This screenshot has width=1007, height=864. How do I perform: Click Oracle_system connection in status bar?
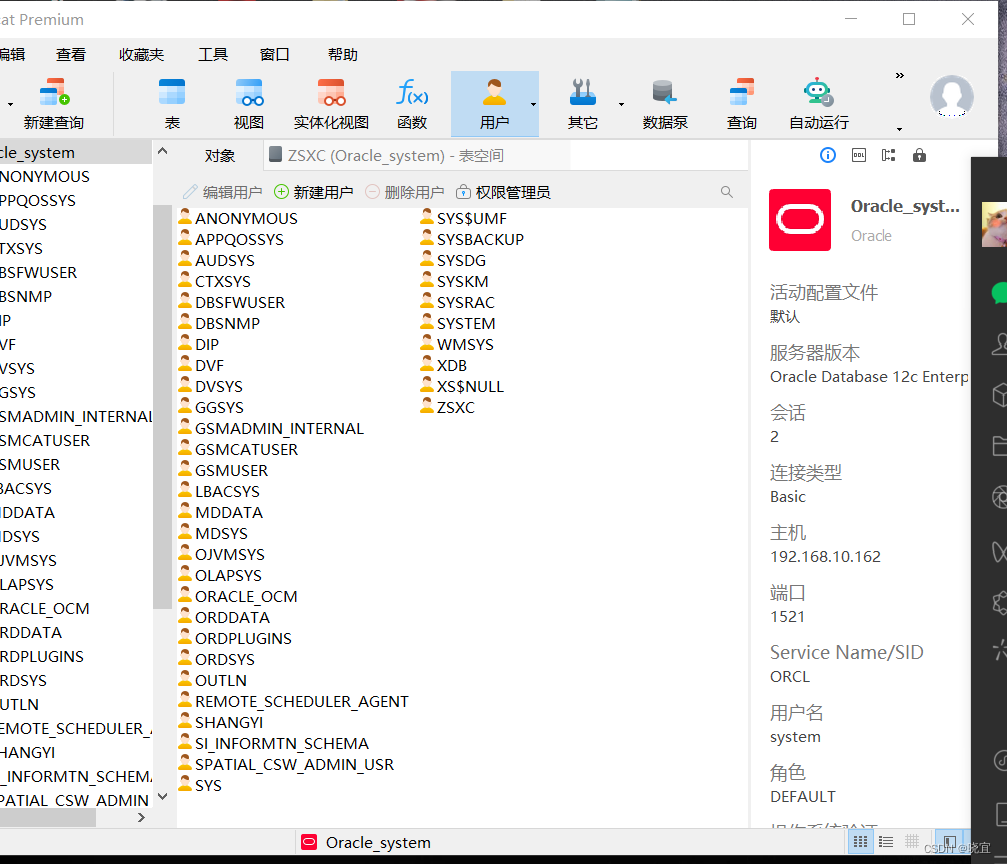[366, 842]
